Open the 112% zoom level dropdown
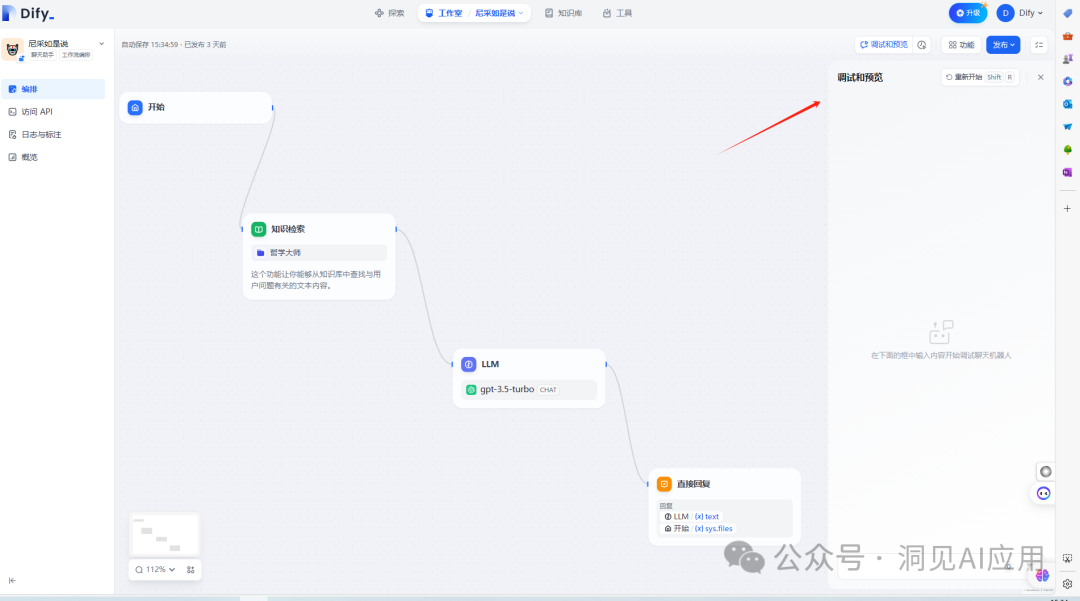The width and height of the screenshot is (1080, 601). coord(155,569)
